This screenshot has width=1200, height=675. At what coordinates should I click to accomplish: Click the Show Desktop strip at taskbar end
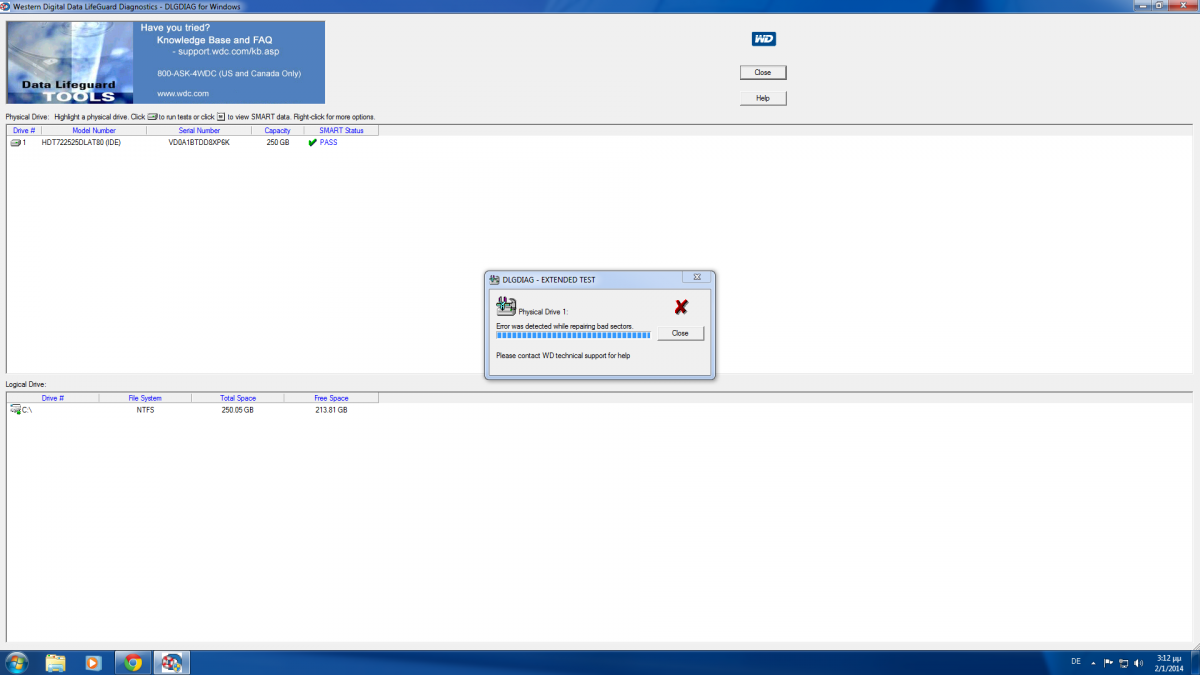(x=1194, y=662)
